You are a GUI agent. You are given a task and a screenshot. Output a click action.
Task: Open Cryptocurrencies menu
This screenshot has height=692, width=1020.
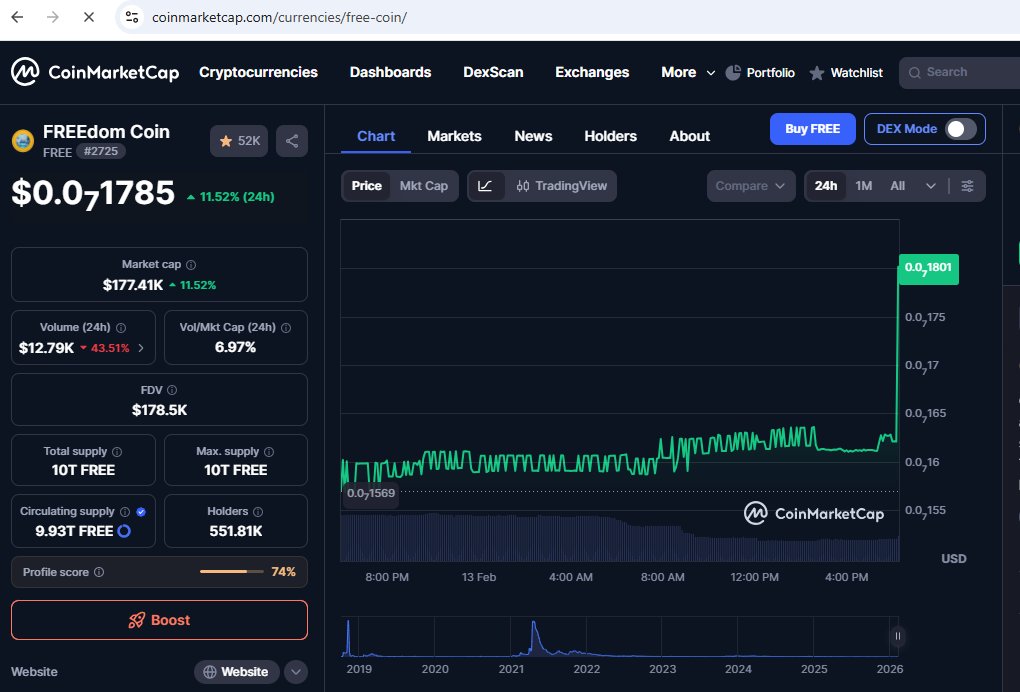258,72
